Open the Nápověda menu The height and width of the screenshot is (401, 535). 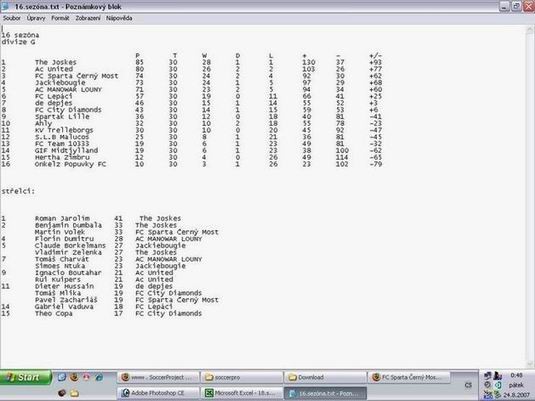(119, 18)
